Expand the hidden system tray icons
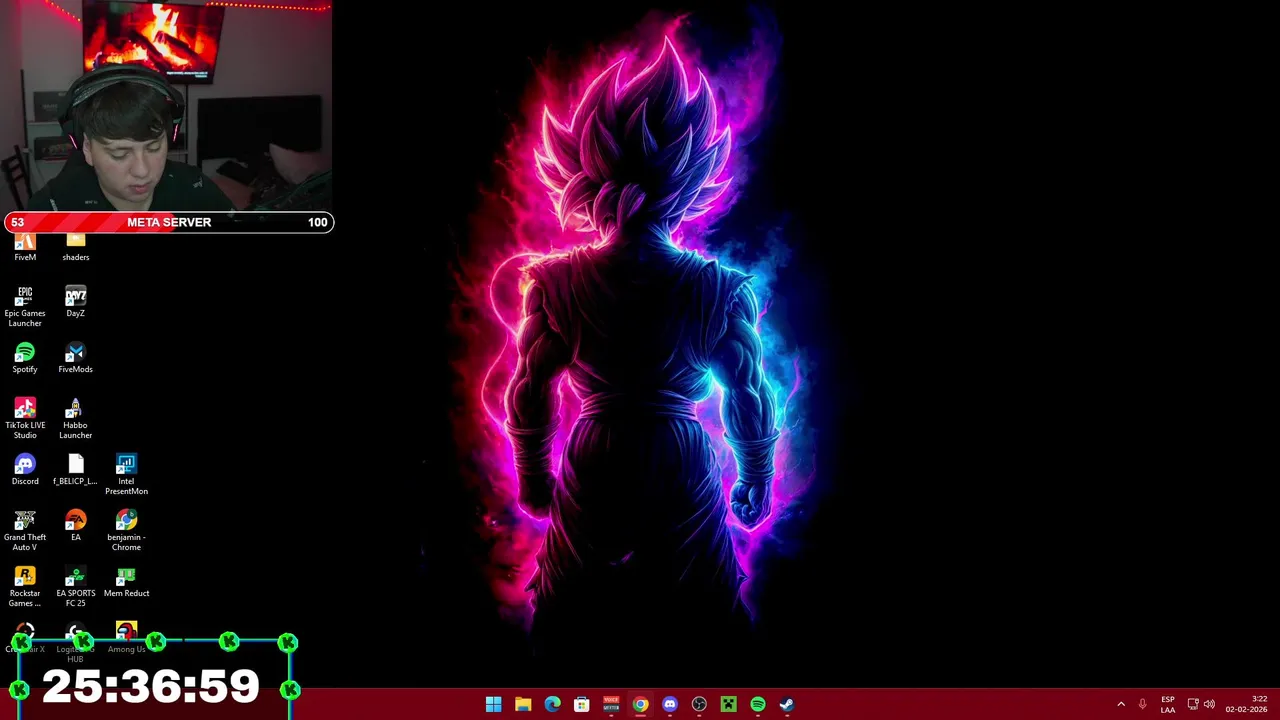Image resolution: width=1280 pixels, height=720 pixels. click(1121, 704)
